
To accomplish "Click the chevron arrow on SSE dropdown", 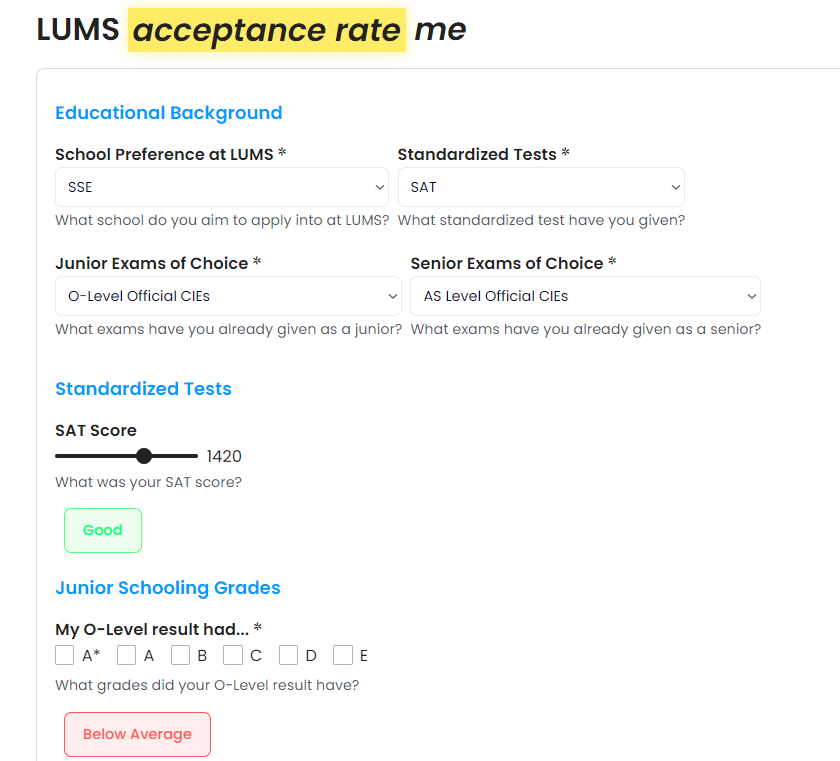I will pyautogui.click(x=379, y=187).
